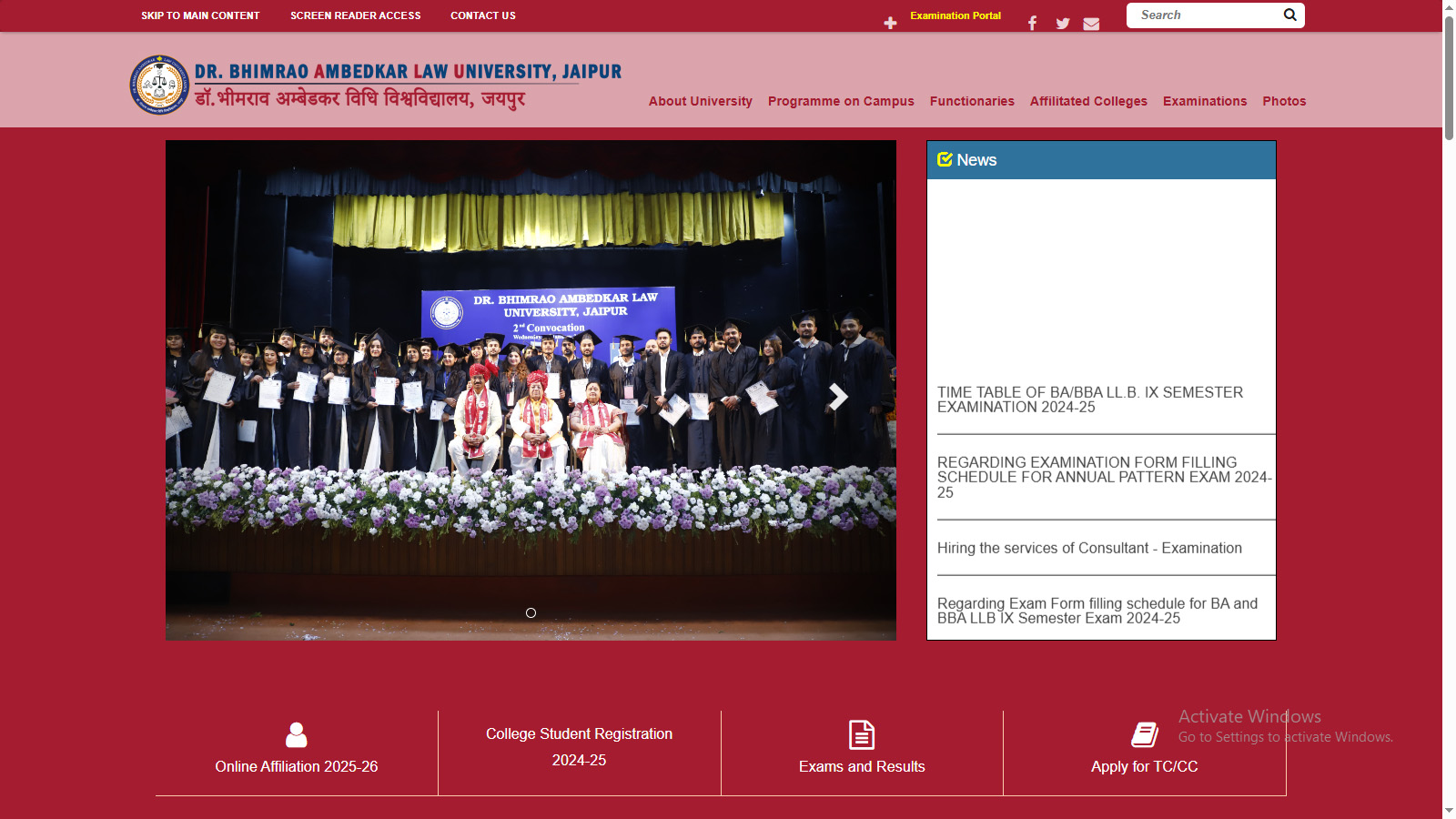
Task: Click Skip to Main Content link
Action: (200, 15)
